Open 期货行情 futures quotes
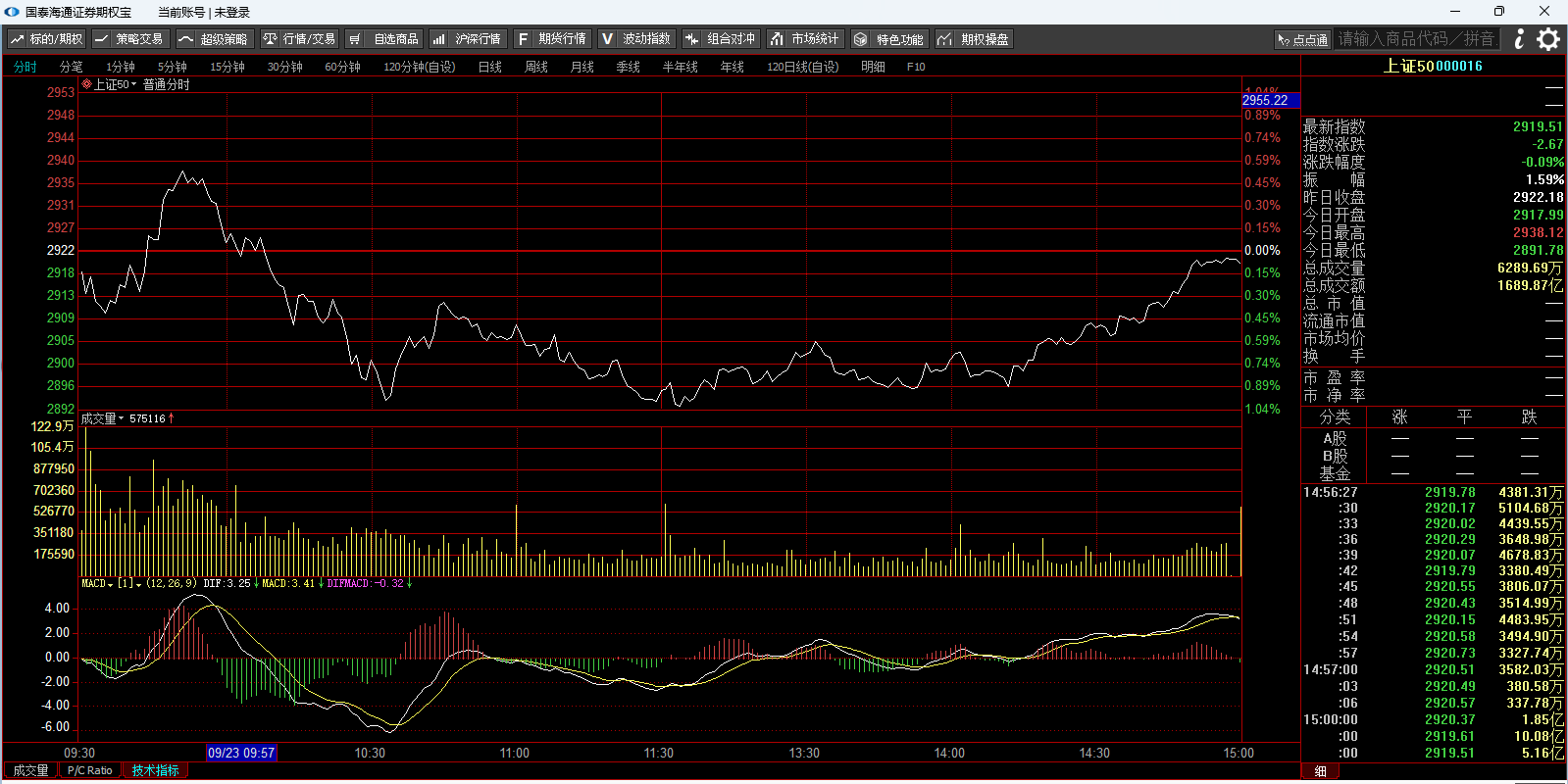The image size is (1568, 784). pos(552,39)
